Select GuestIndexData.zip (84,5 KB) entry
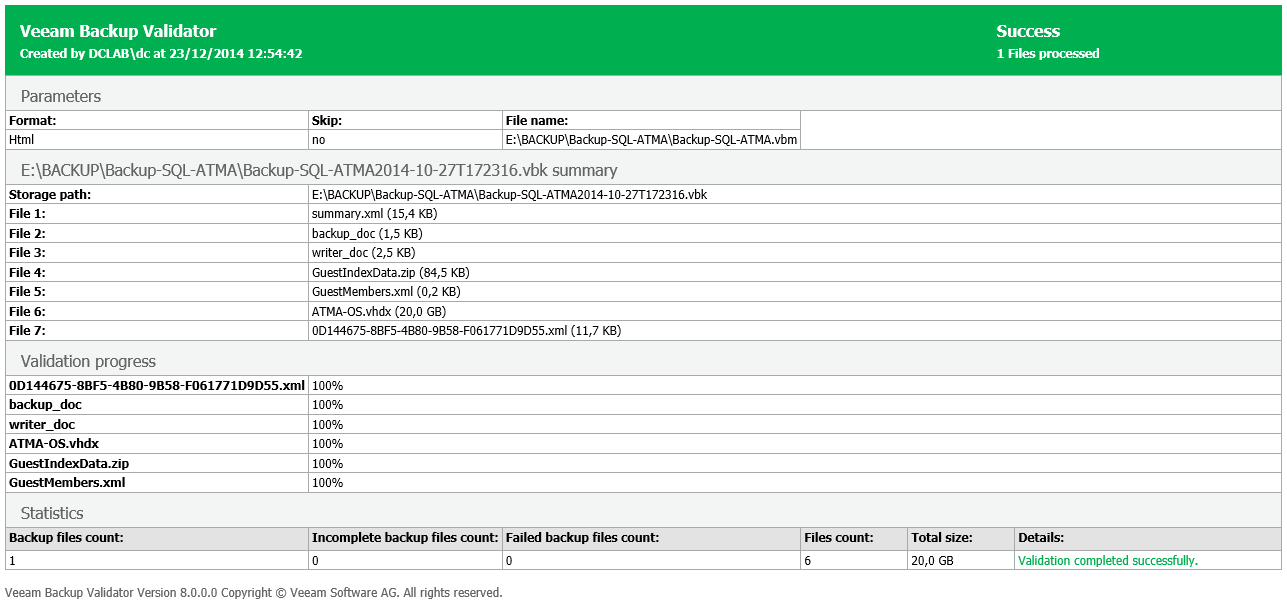The height and width of the screenshot is (604, 1287). click(390, 272)
